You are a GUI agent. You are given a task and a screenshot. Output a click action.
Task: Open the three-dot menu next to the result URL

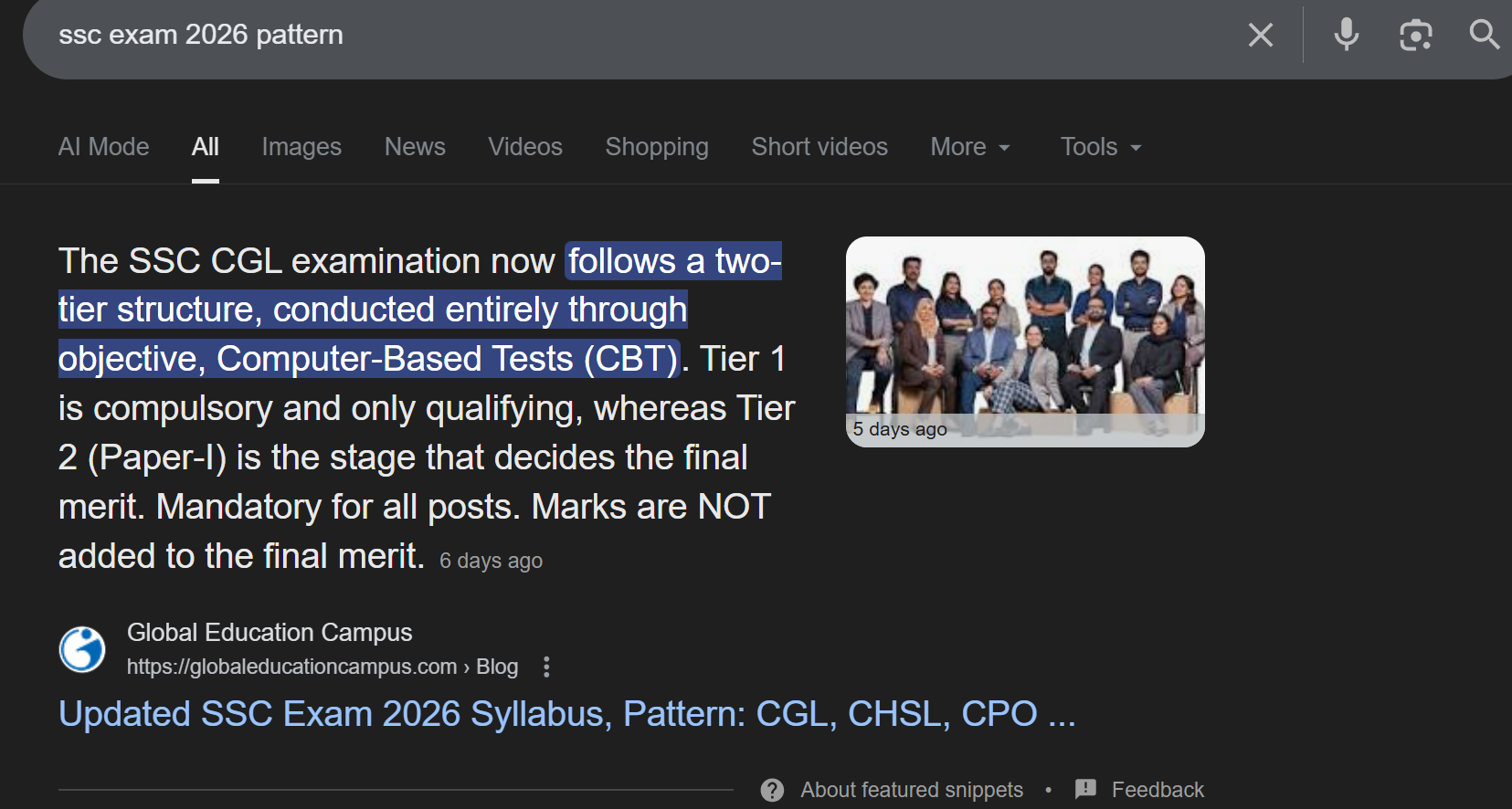click(x=545, y=667)
